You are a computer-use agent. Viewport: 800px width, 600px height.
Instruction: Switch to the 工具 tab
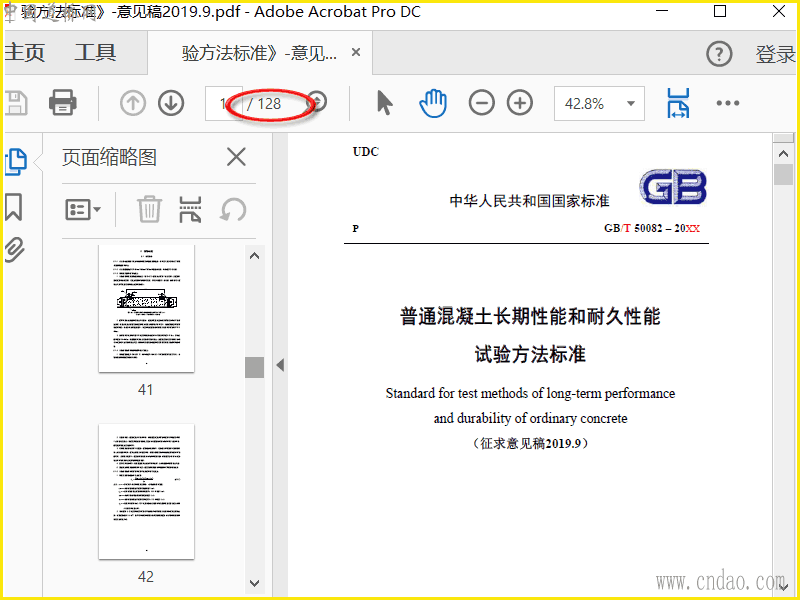pos(95,53)
